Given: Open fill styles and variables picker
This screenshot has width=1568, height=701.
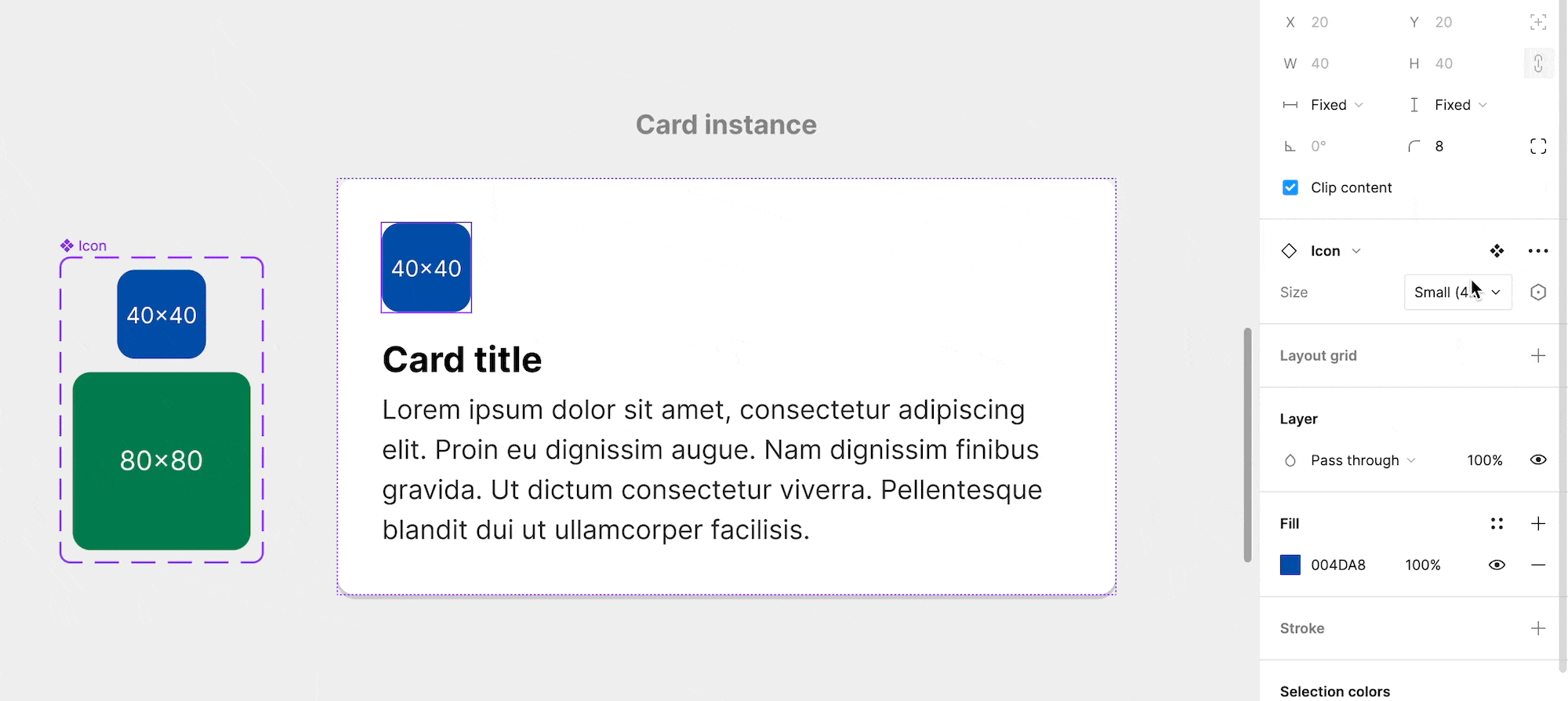Looking at the screenshot, I should coord(1497,524).
